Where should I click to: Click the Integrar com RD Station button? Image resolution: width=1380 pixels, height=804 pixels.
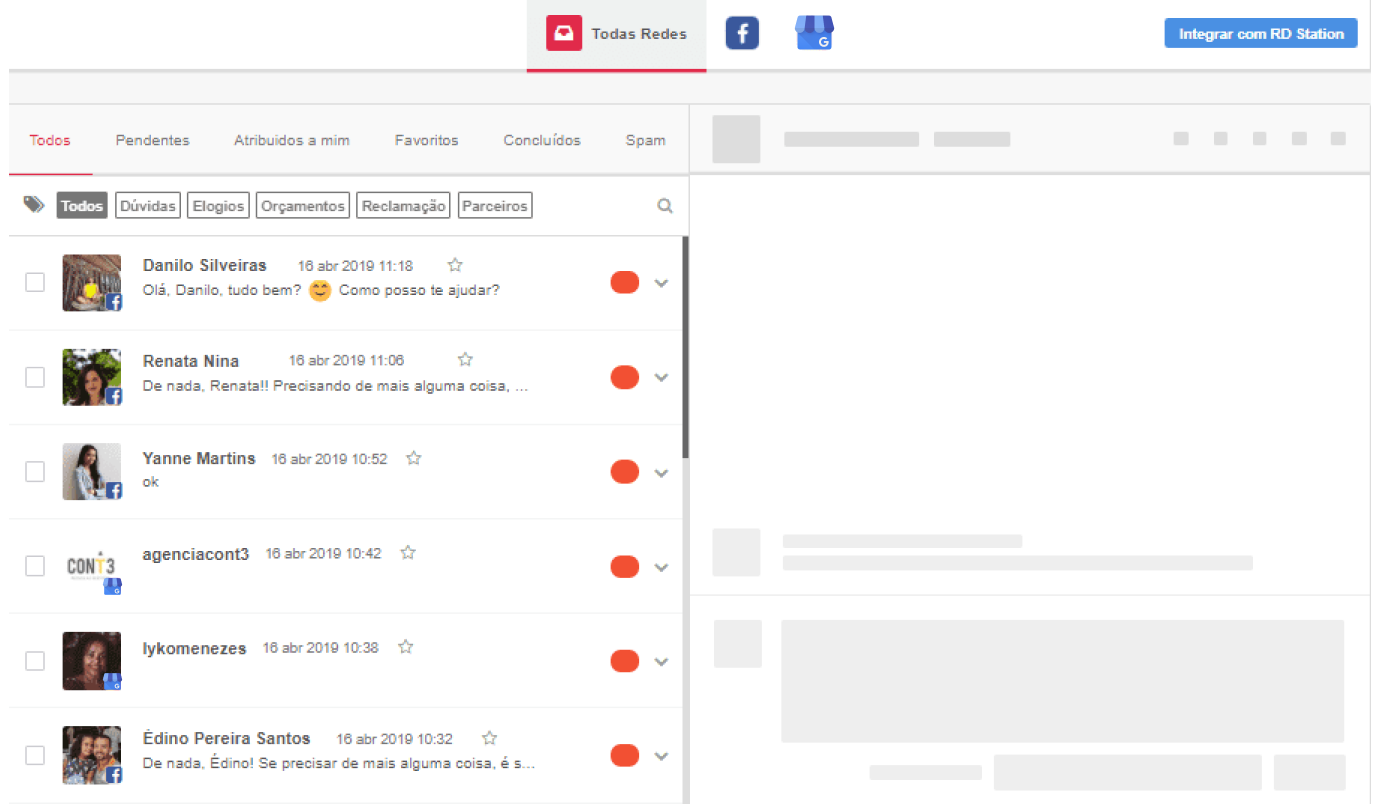1260,32
